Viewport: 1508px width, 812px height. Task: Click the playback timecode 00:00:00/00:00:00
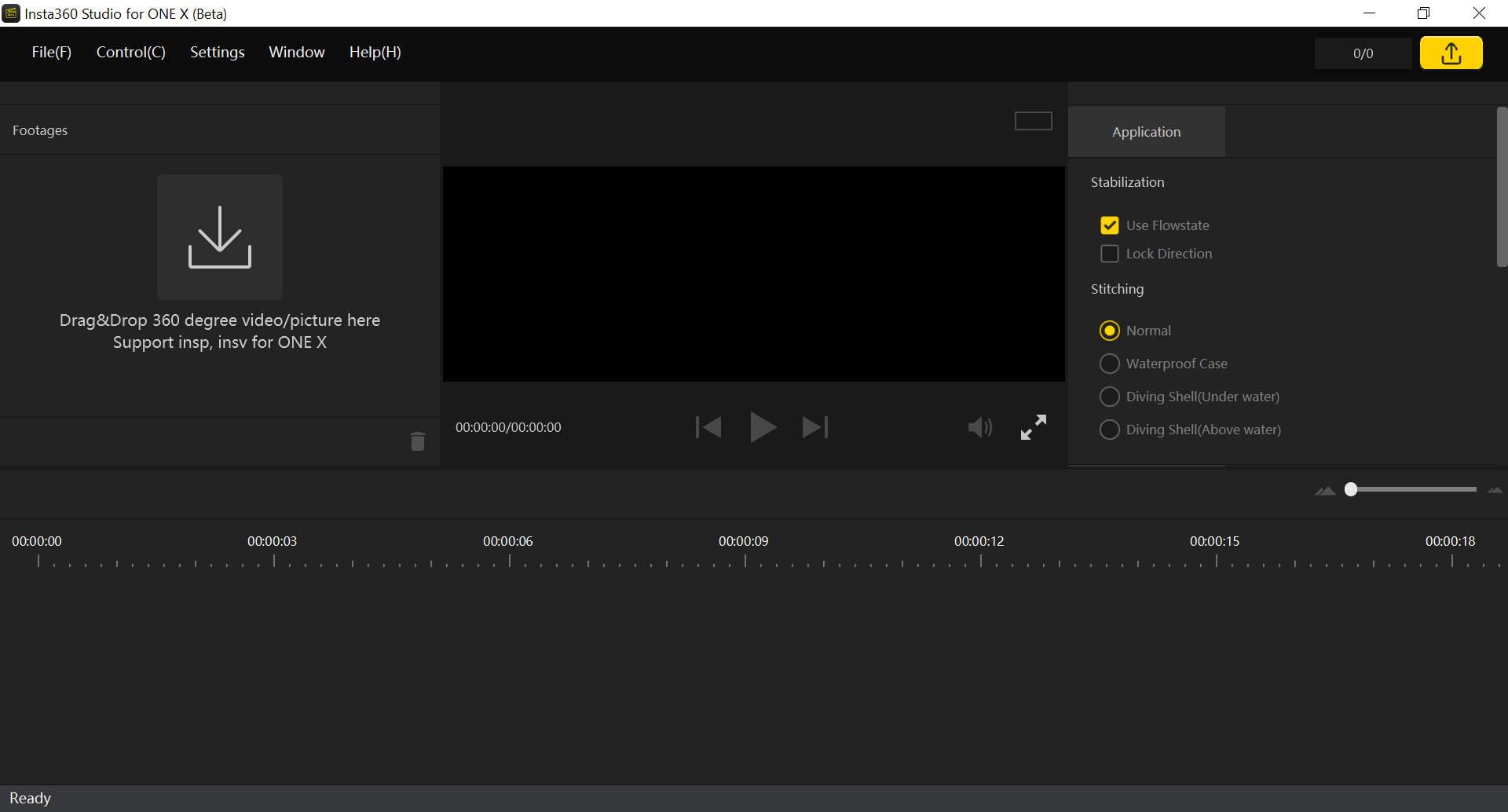pyautogui.click(x=508, y=427)
